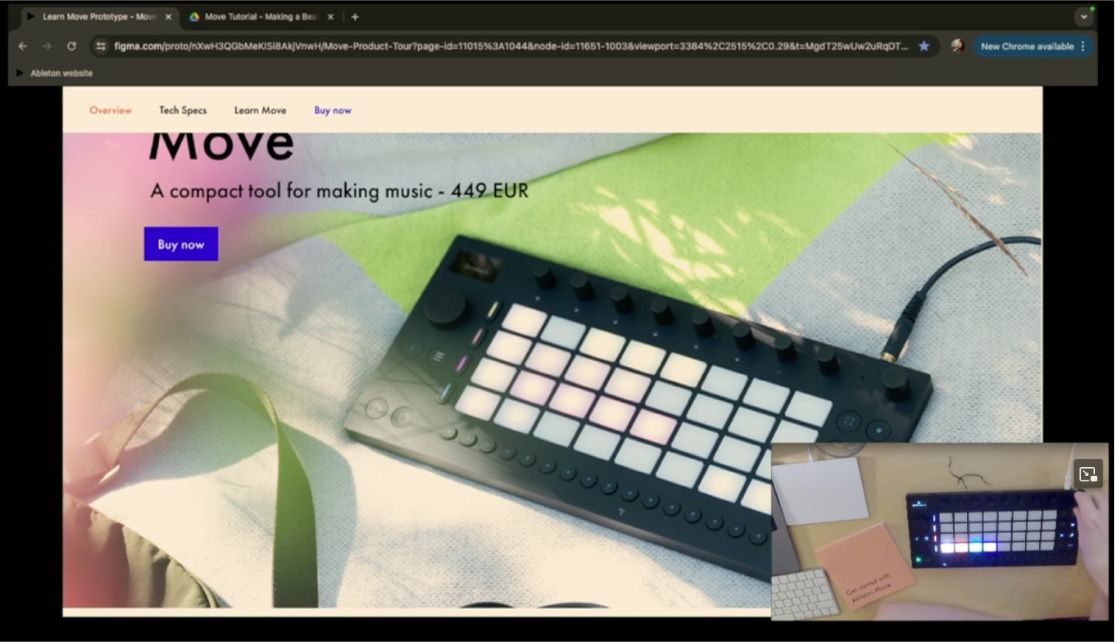The image size is (1115, 642).
Task: Go forward to the next page
Action: (47, 46)
